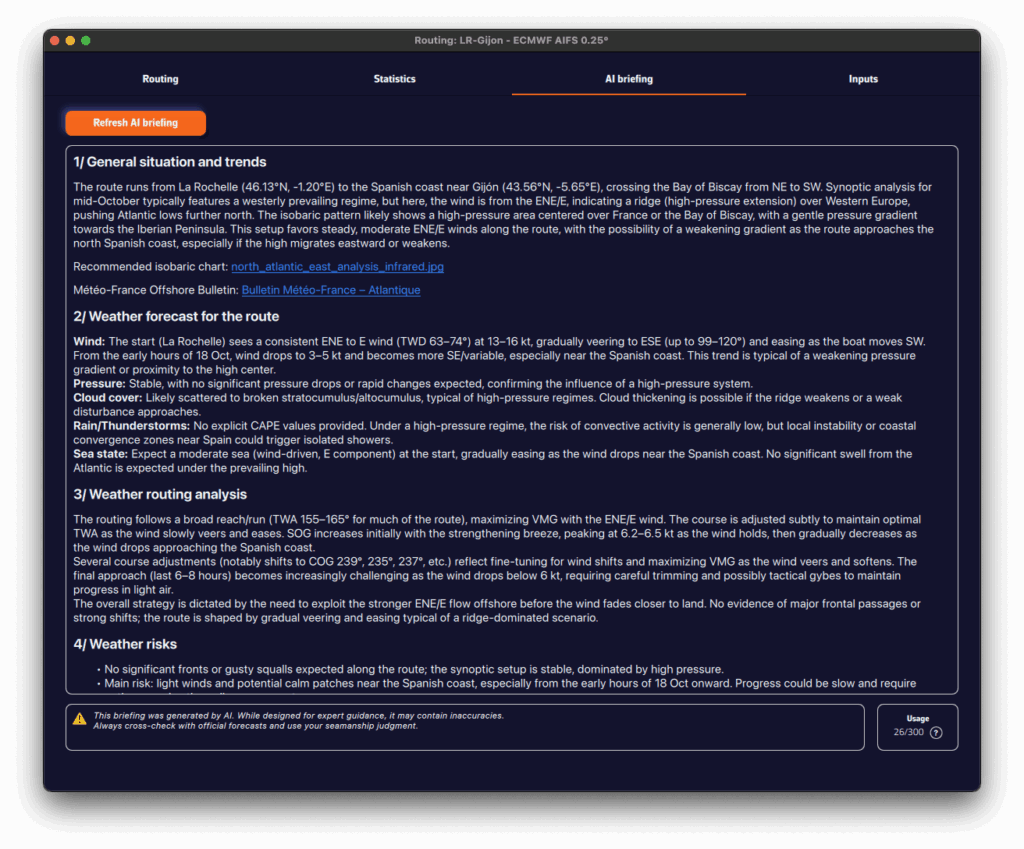Click the 26/300 usage counter
Screen dimensions: 1024x849
point(908,732)
